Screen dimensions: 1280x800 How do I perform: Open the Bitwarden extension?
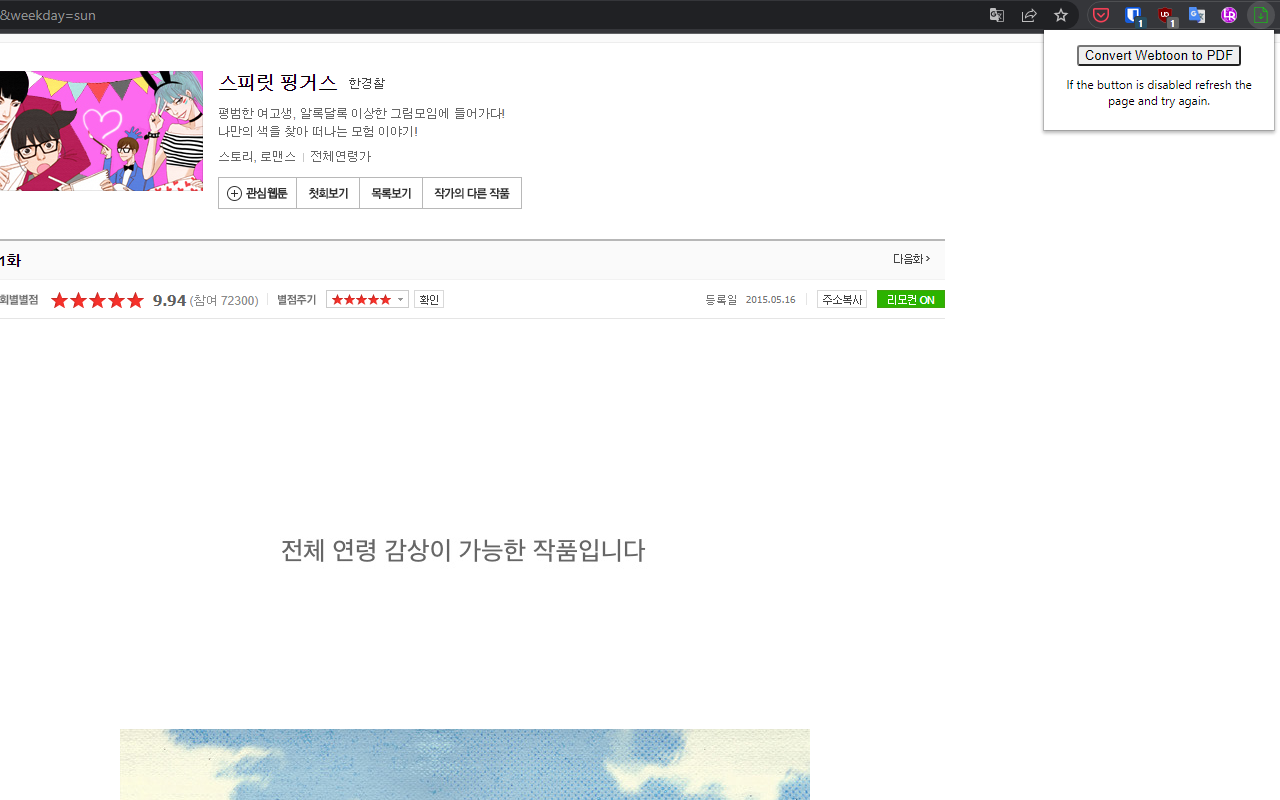click(x=1133, y=15)
